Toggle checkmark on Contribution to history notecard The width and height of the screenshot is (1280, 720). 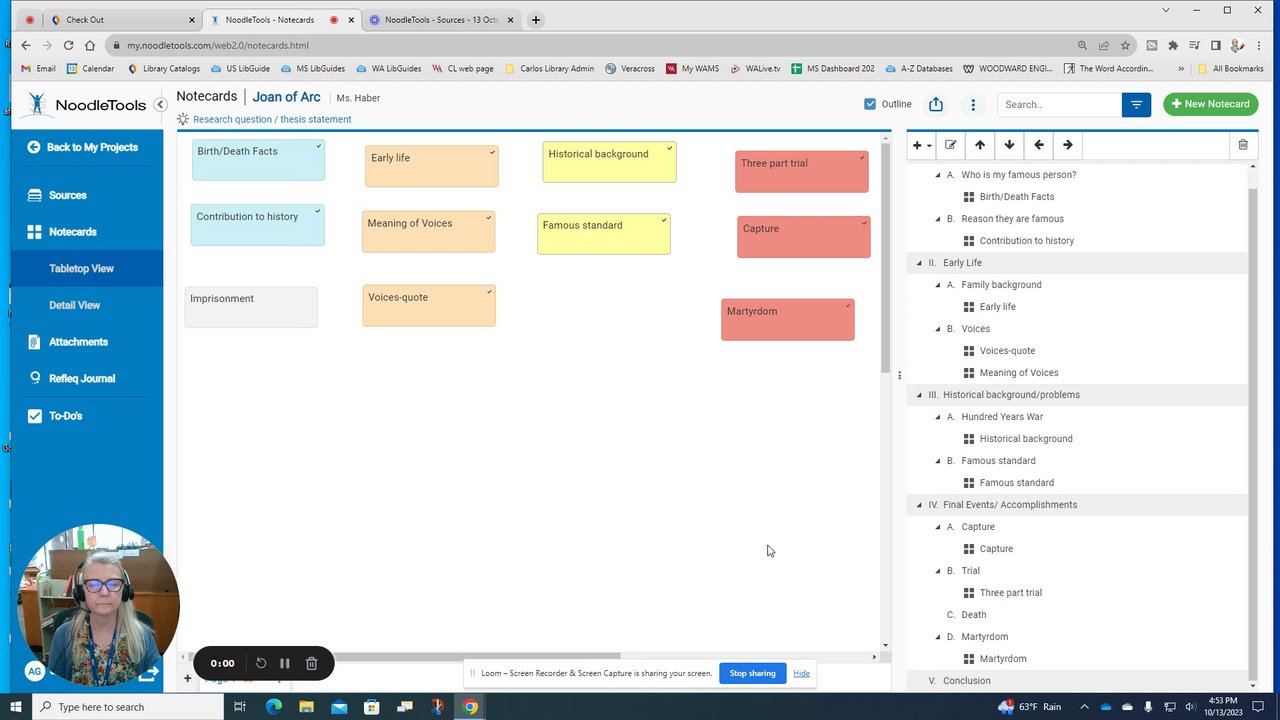318,211
